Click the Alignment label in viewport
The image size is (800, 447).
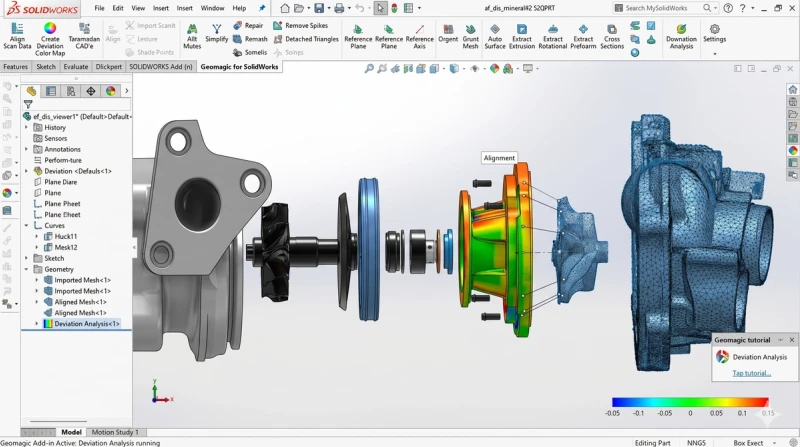499,158
